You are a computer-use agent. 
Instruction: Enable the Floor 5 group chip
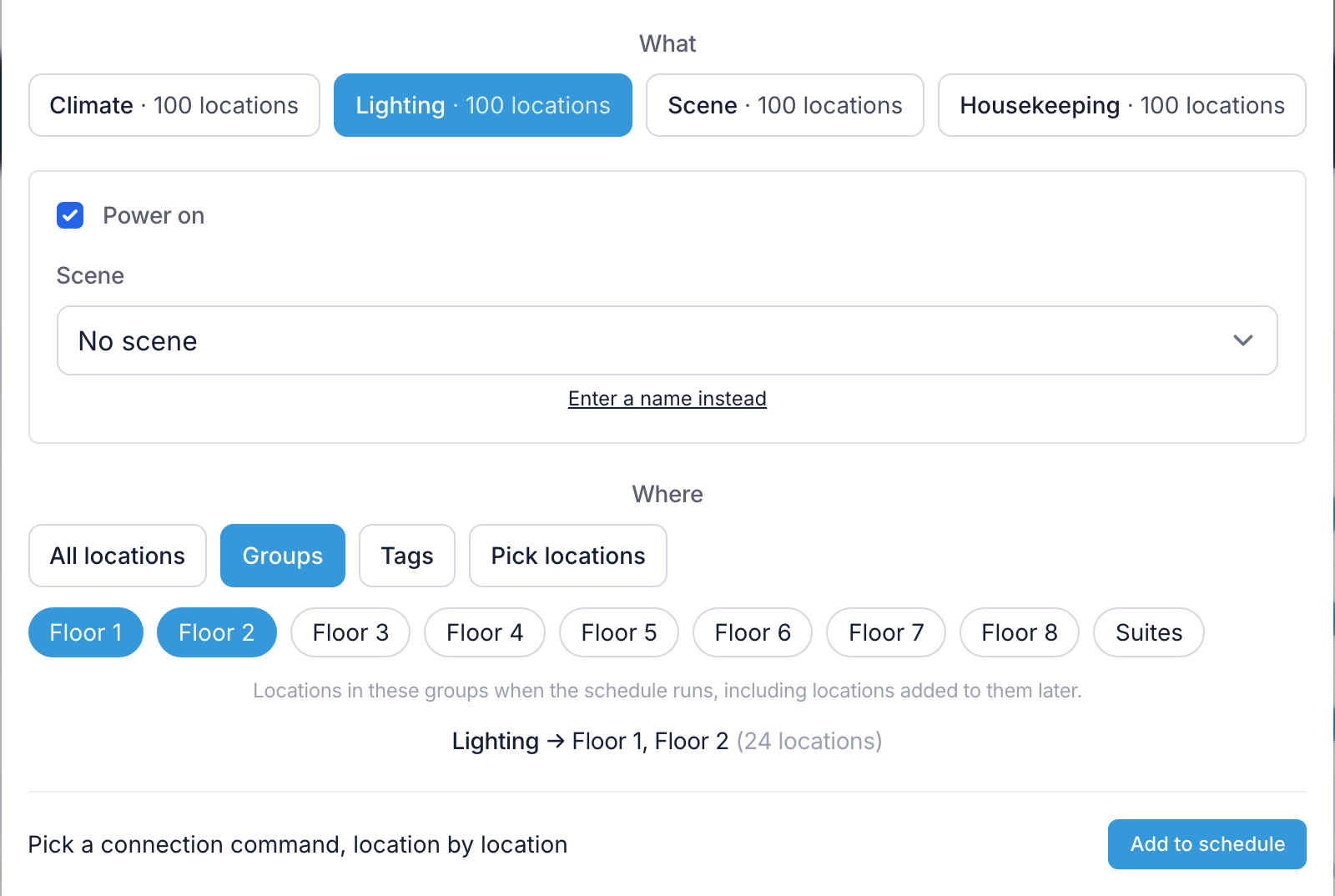point(619,632)
